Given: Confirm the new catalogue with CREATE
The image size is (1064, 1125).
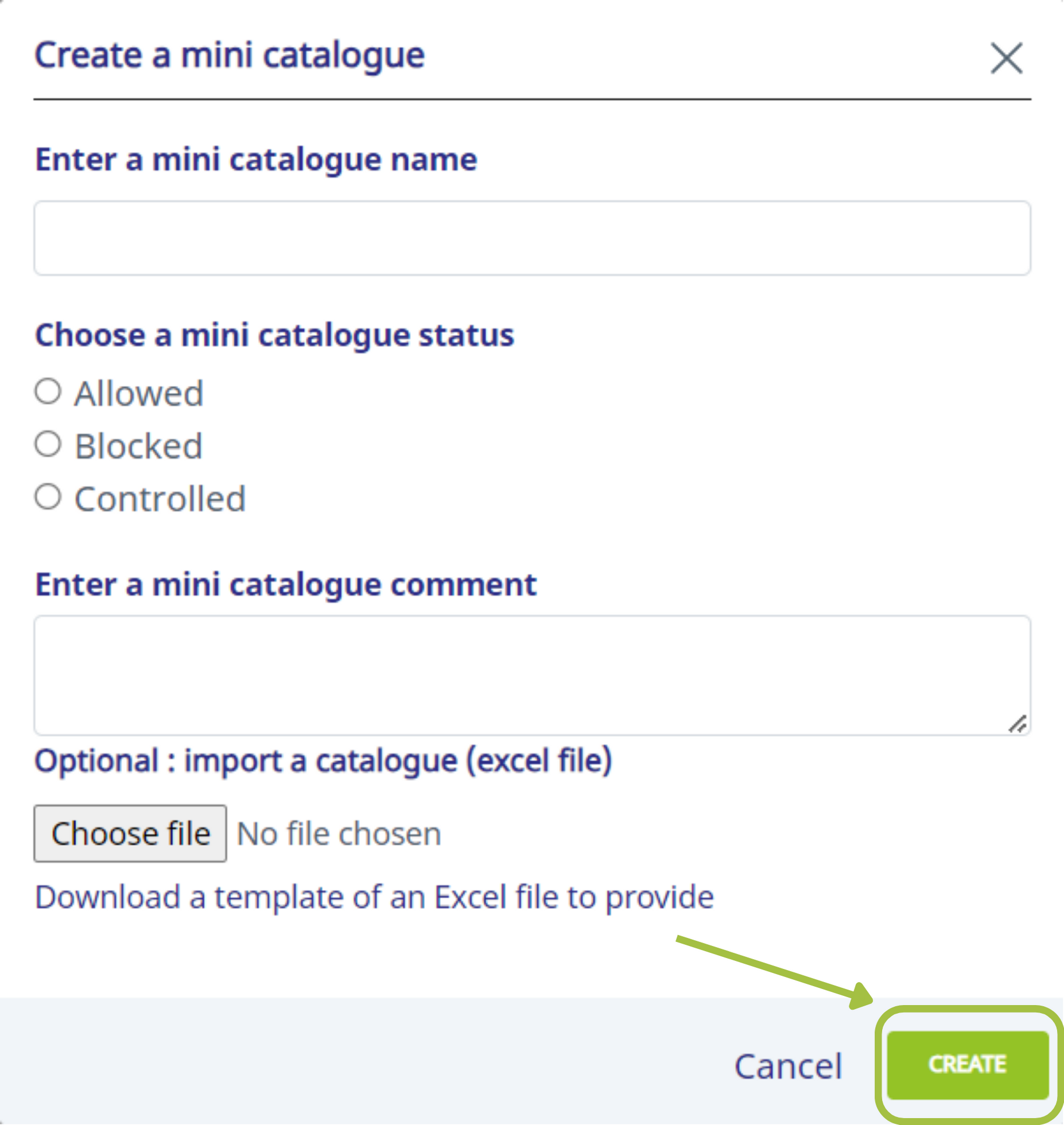Looking at the screenshot, I should coord(968,1065).
